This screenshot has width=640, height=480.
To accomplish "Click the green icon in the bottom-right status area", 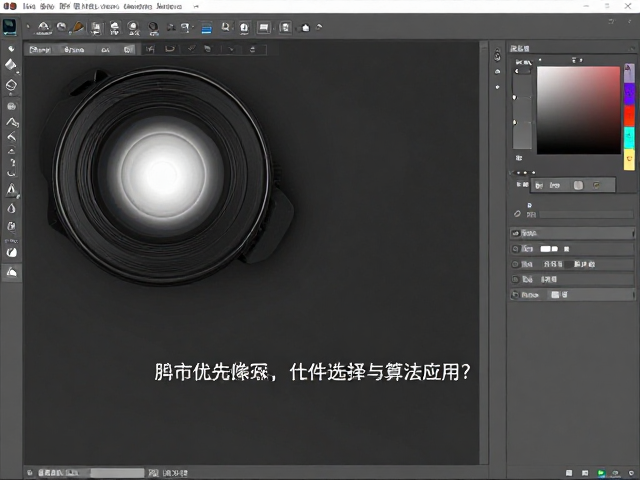I will pos(601,473).
